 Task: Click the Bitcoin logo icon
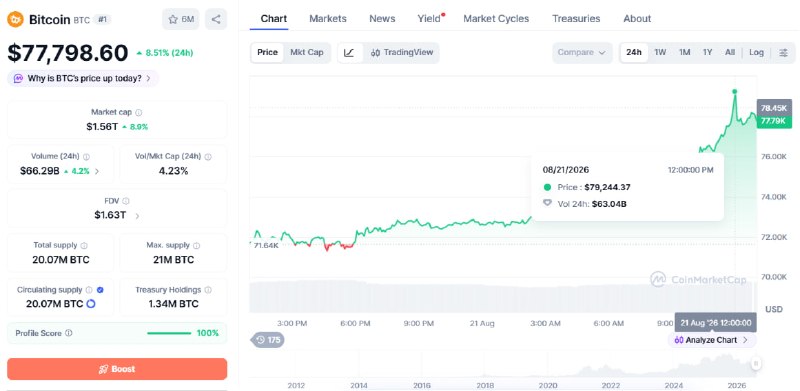(x=15, y=19)
